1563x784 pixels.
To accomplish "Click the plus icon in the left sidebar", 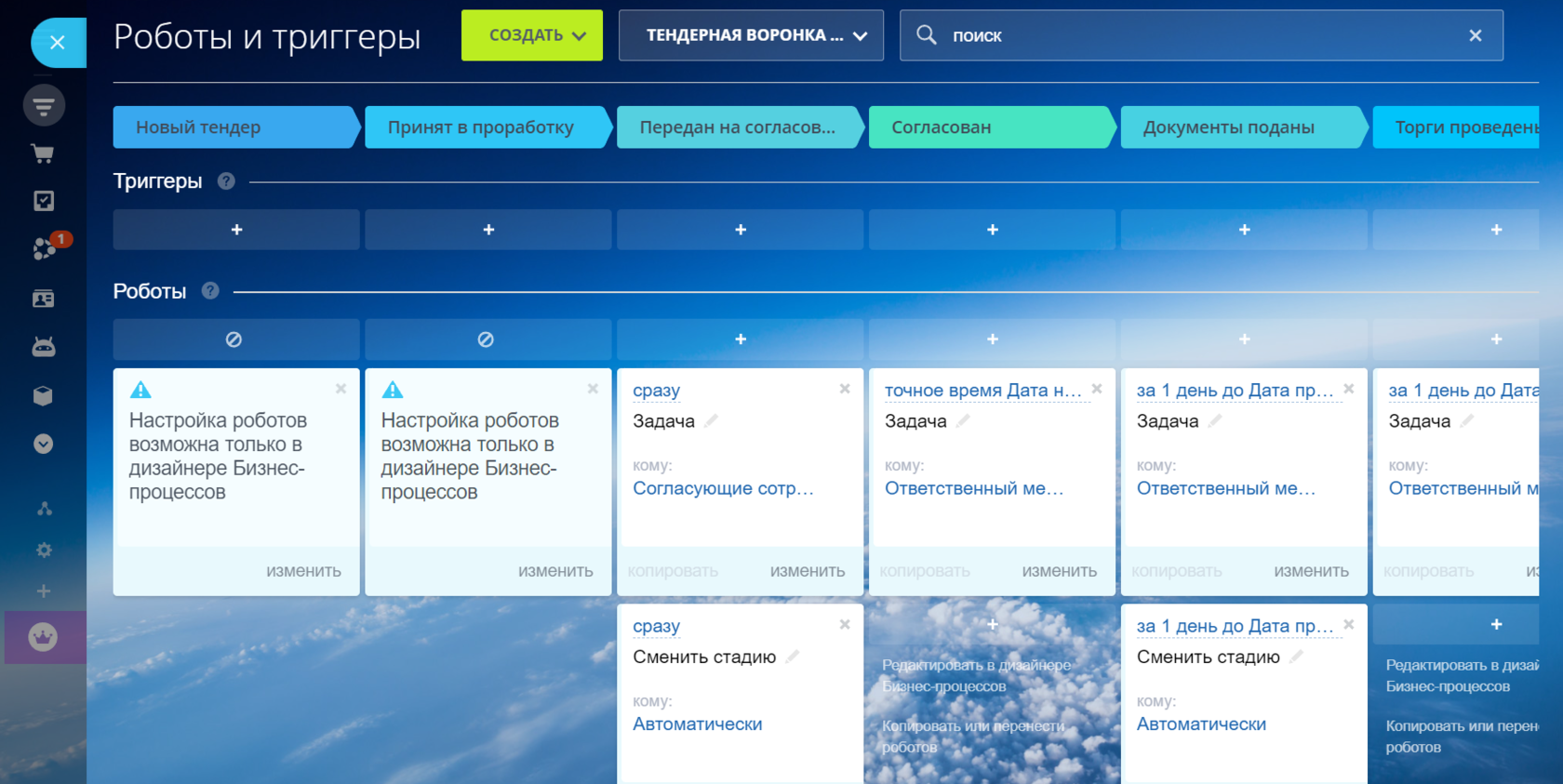I will pos(44,591).
